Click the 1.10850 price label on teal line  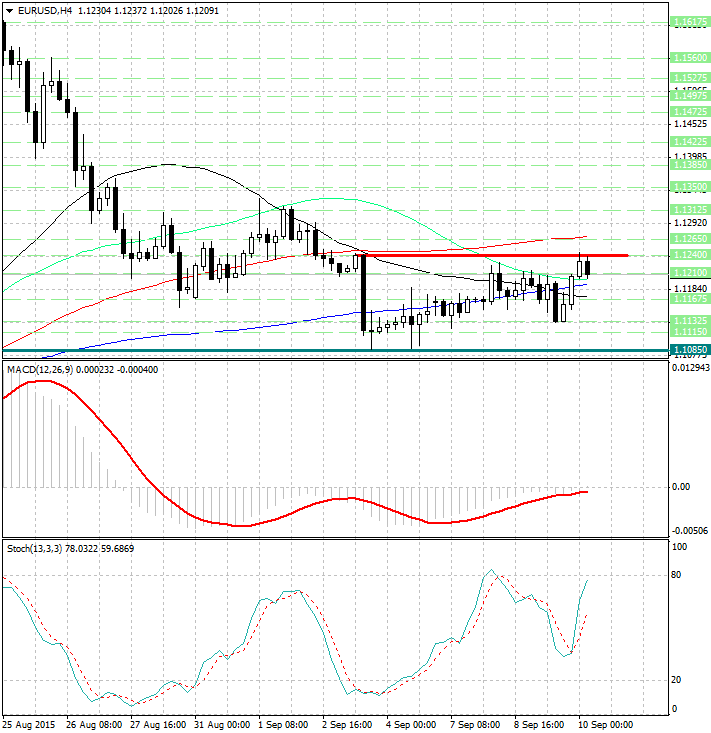pyautogui.click(x=690, y=350)
